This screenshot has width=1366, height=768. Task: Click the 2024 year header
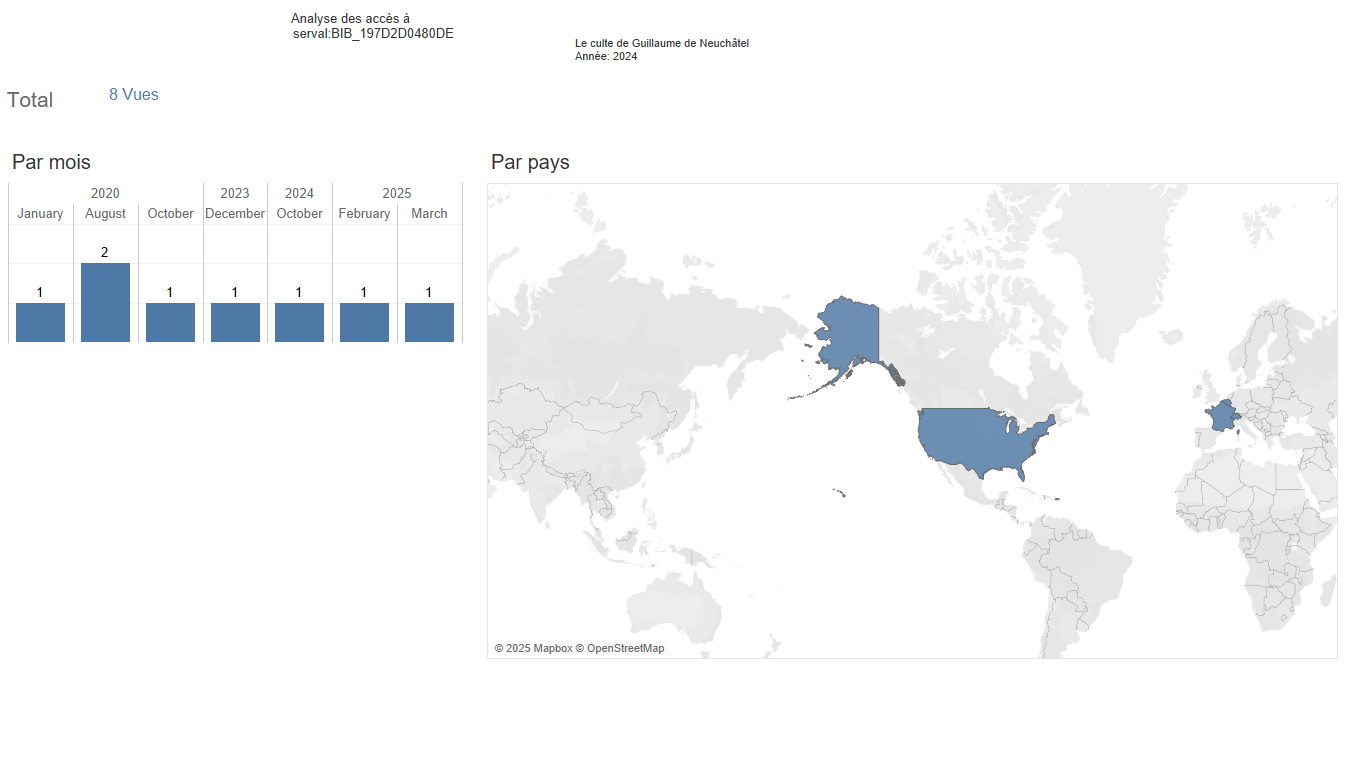tap(299, 193)
